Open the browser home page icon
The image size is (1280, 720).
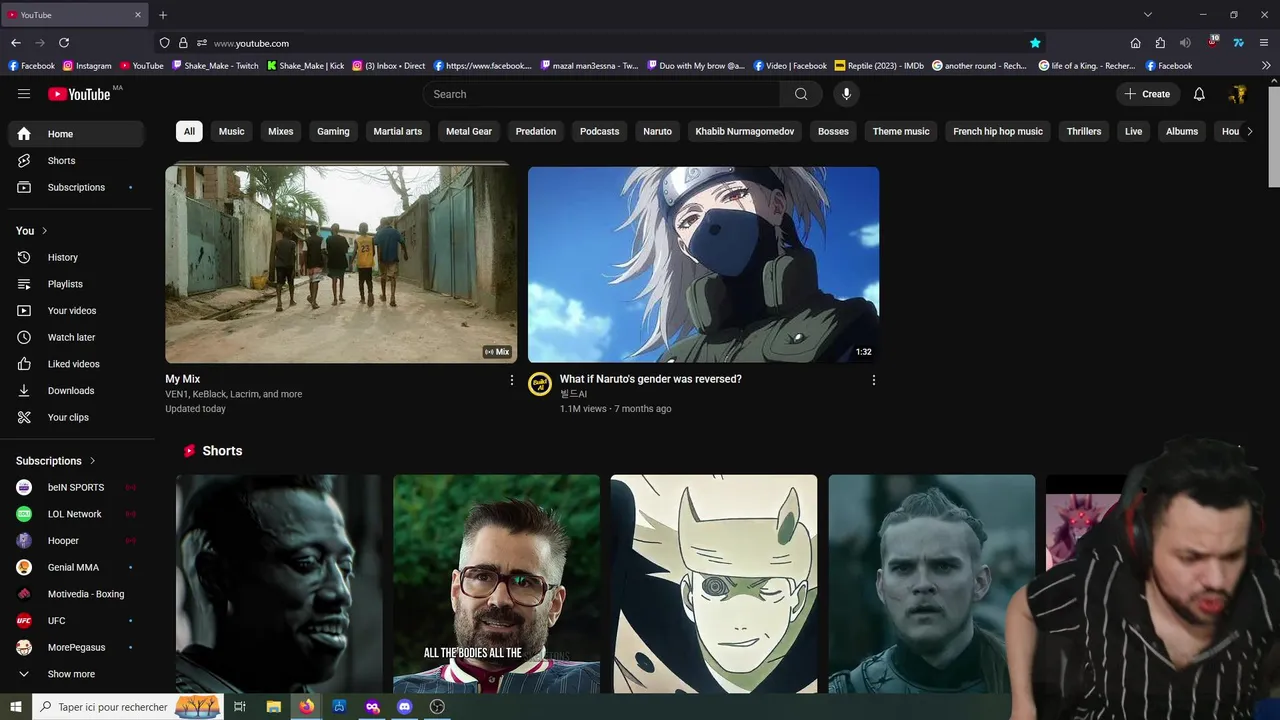[x=1135, y=43]
